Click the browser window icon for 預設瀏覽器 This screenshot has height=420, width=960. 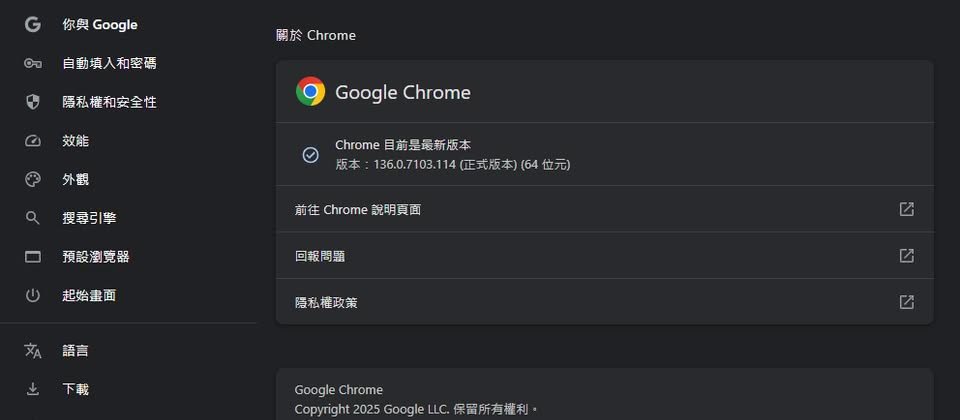(32, 257)
